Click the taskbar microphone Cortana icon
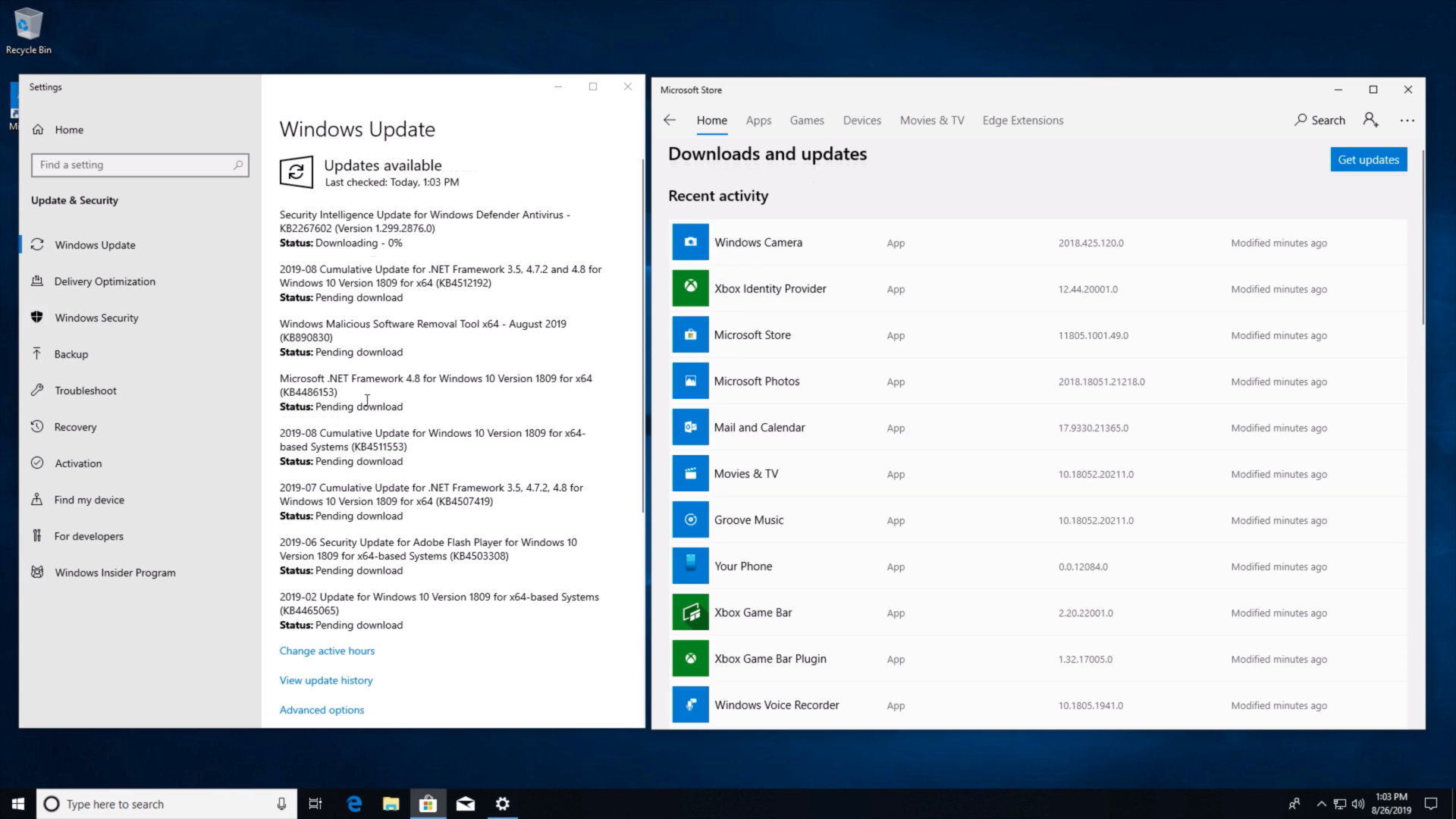This screenshot has height=819, width=1456. pos(281,804)
